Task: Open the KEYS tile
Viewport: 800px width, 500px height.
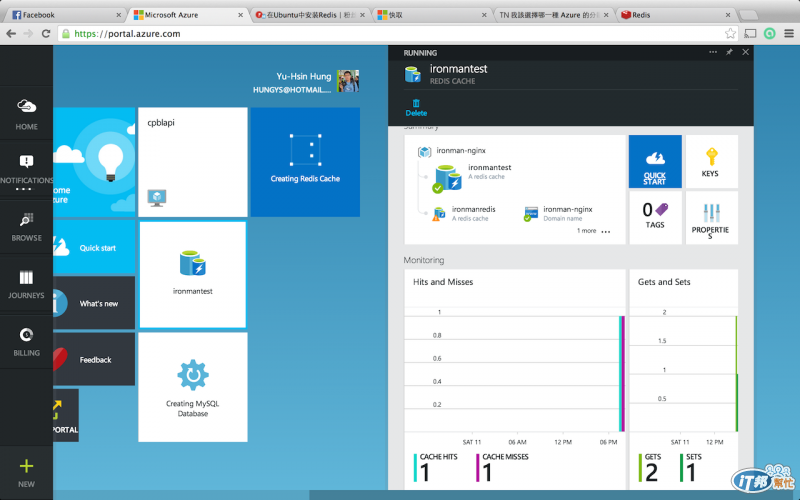Action: click(x=711, y=161)
